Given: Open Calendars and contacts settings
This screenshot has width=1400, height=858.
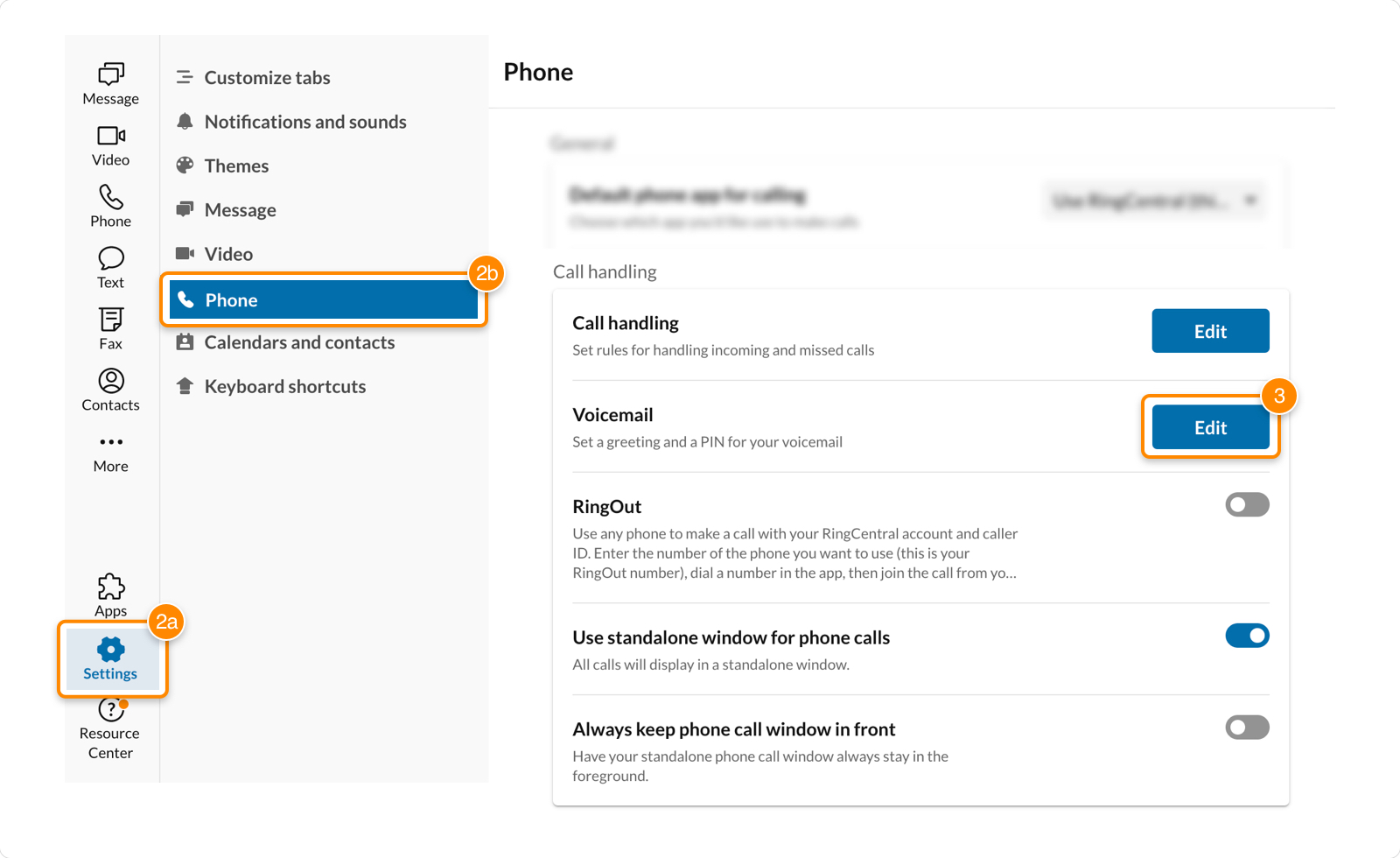Looking at the screenshot, I should point(299,342).
